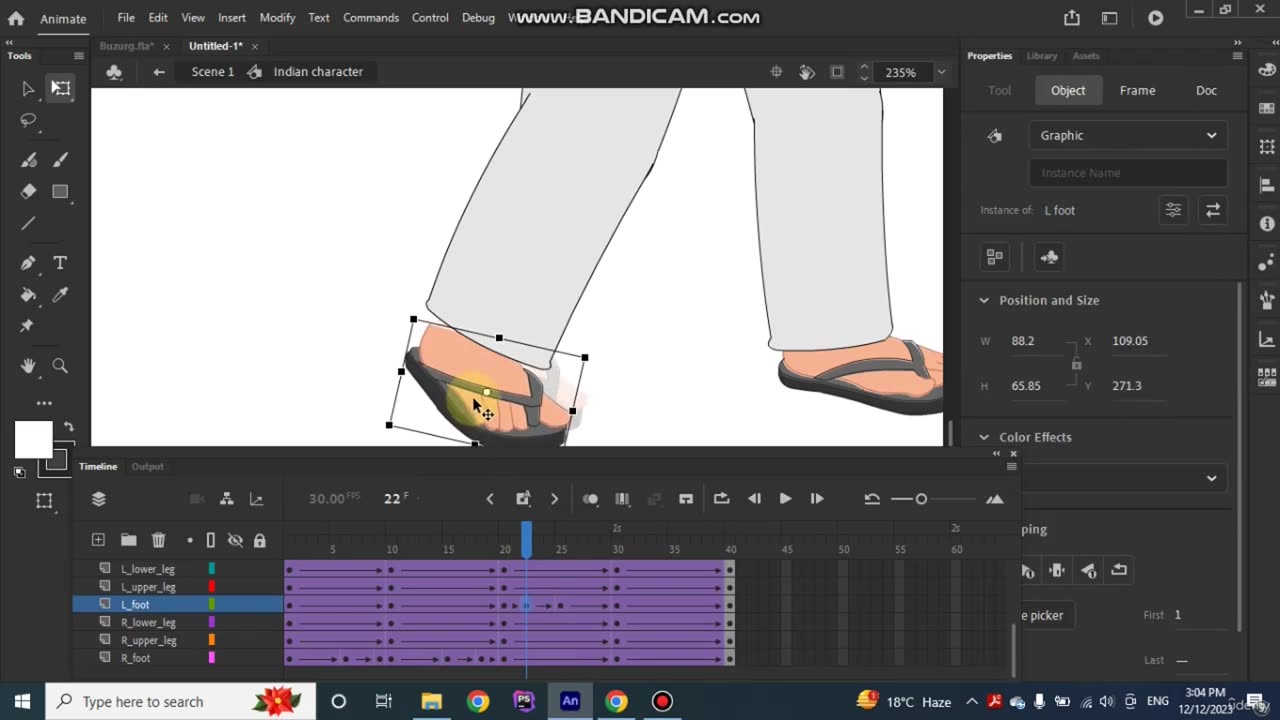Adjust the timeline zoom slider

921,499
